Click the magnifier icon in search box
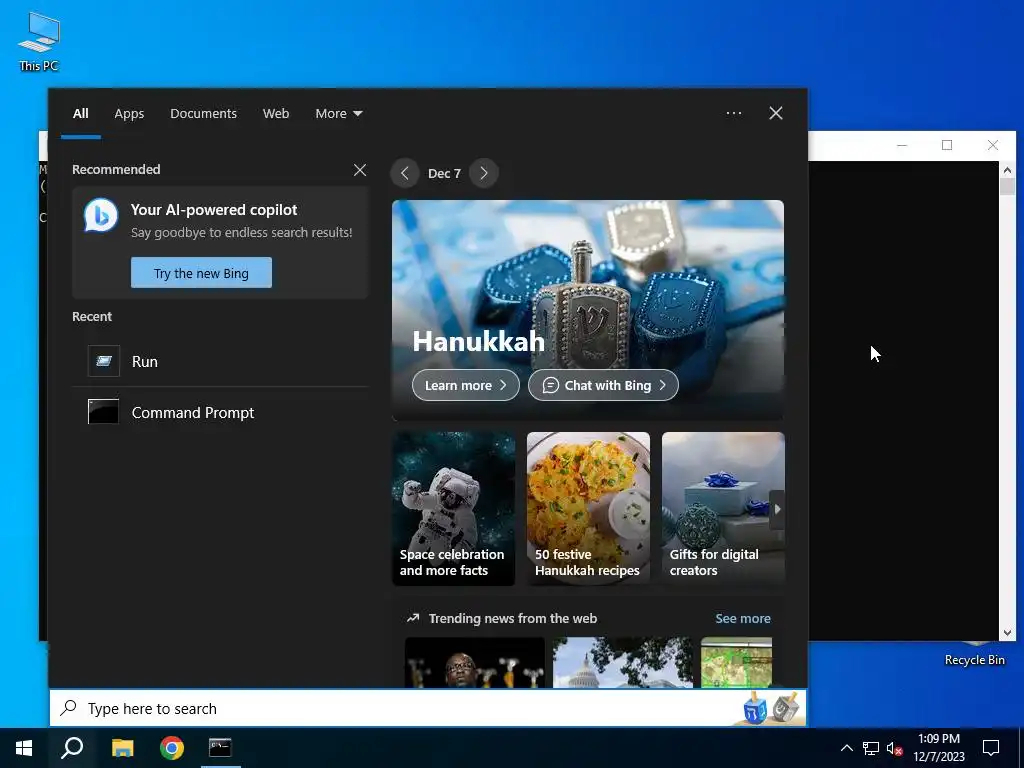The height and width of the screenshot is (768, 1024). (x=69, y=708)
